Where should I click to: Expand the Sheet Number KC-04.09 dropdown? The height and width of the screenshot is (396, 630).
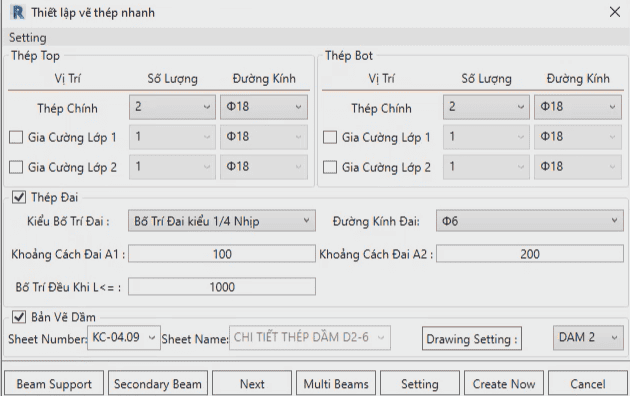[x=124, y=337]
